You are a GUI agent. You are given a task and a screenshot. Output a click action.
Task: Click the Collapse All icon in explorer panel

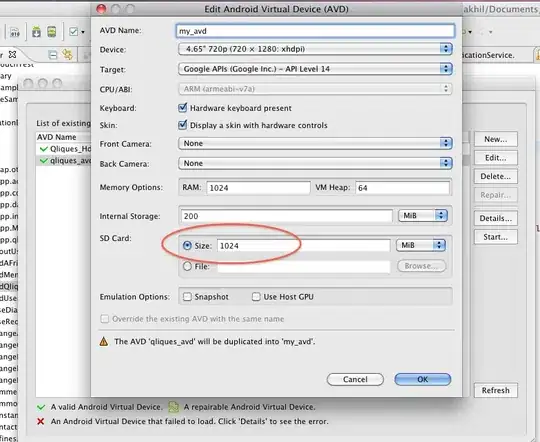[x=53, y=55]
